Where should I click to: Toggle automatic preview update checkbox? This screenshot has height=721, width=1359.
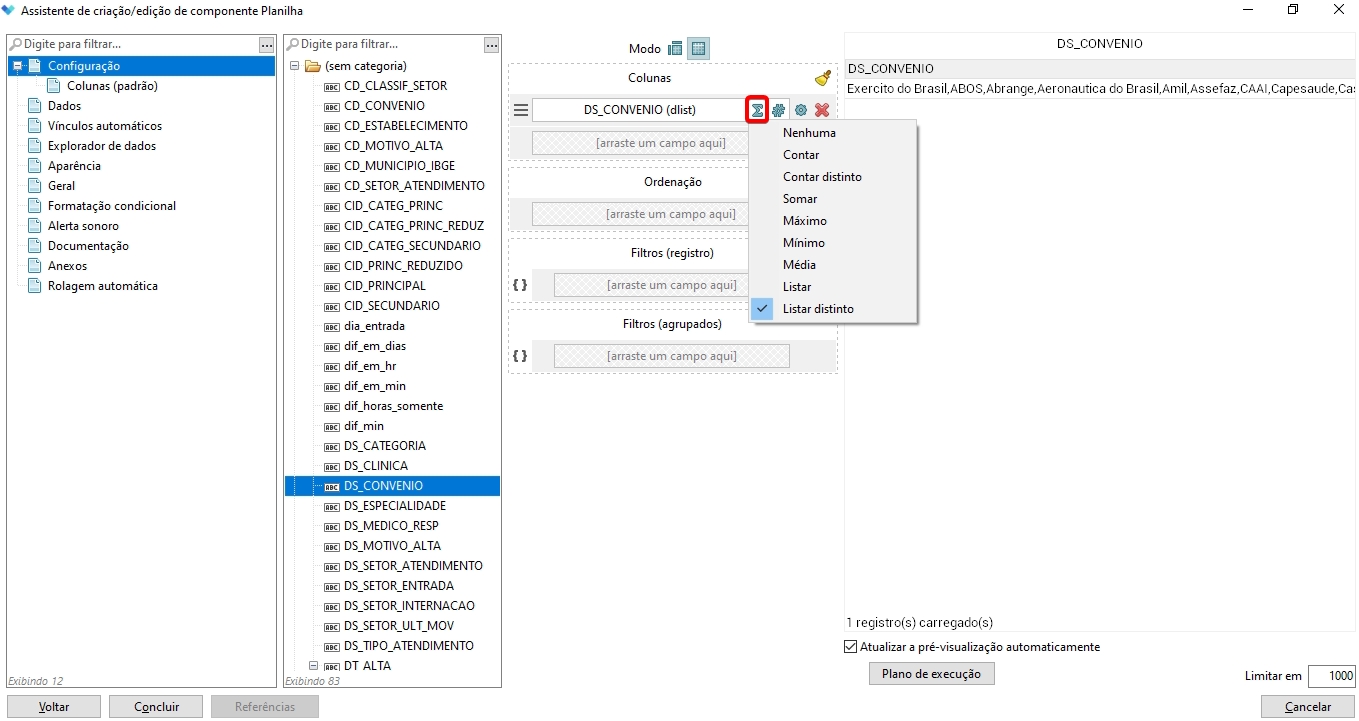point(851,647)
